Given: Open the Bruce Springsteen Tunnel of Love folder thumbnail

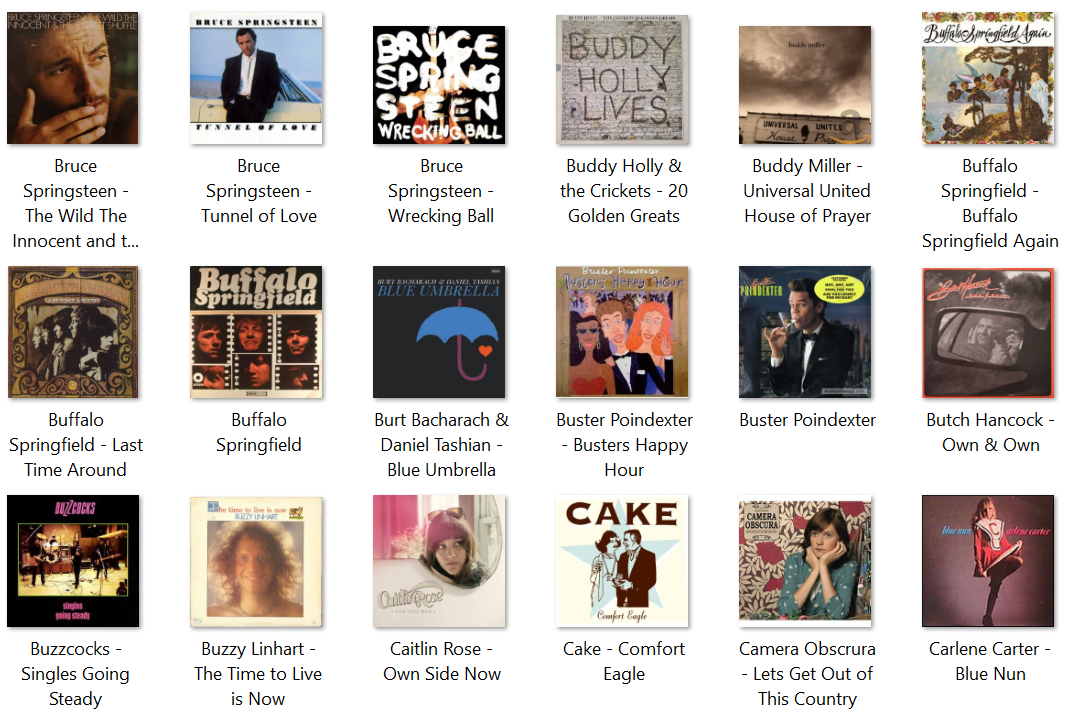Looking at the screenshot, I should pyautogui.click(x=256, y=78).
